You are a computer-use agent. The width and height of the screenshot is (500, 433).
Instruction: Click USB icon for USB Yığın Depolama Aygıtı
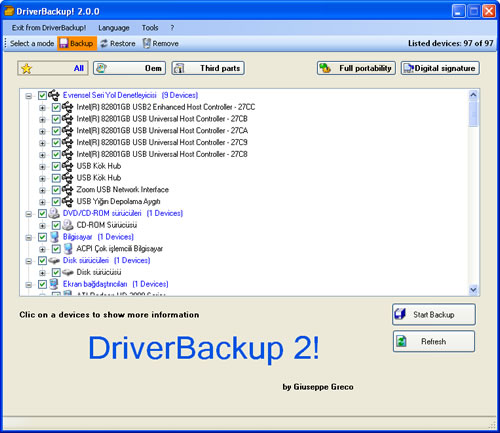pos(67,201)
